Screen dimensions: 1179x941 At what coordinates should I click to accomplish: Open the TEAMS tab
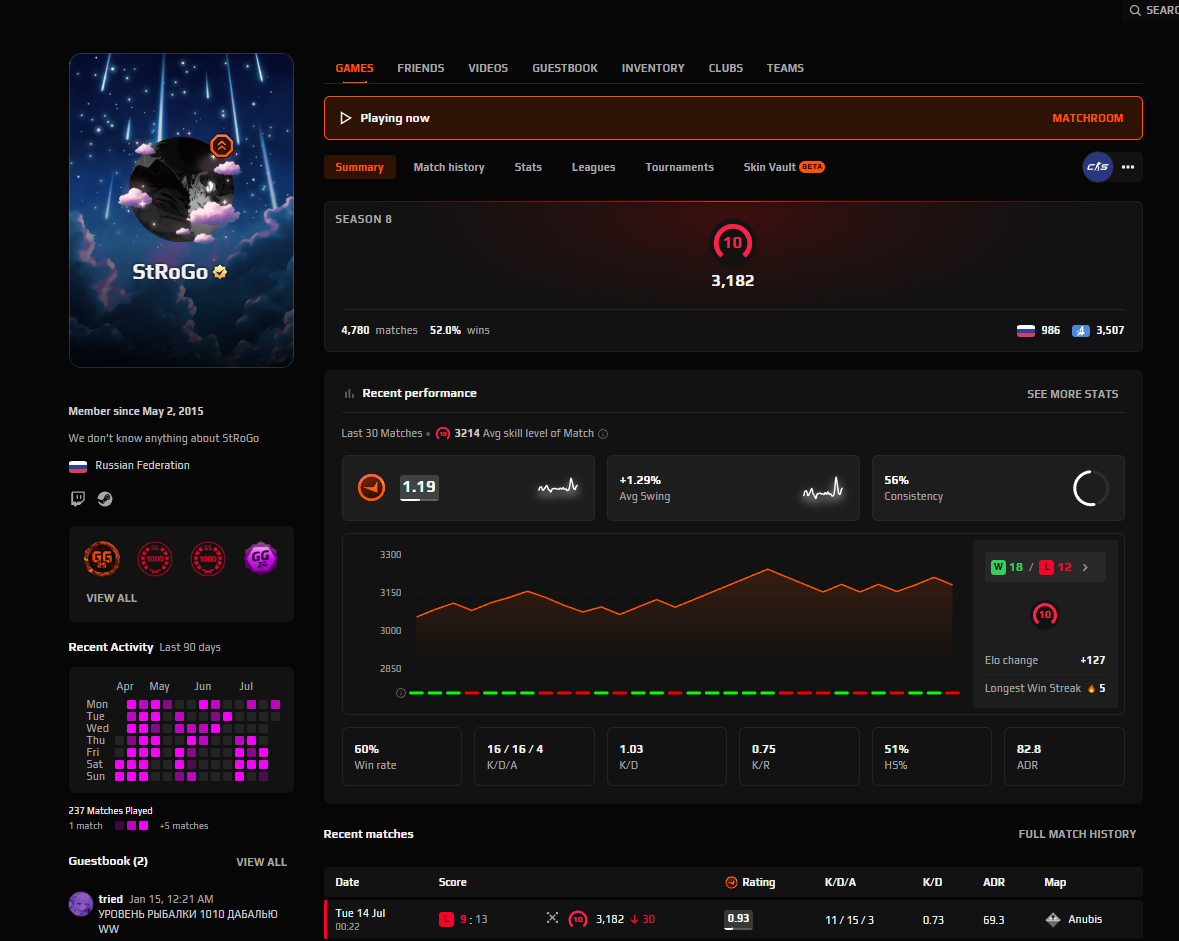785,68
